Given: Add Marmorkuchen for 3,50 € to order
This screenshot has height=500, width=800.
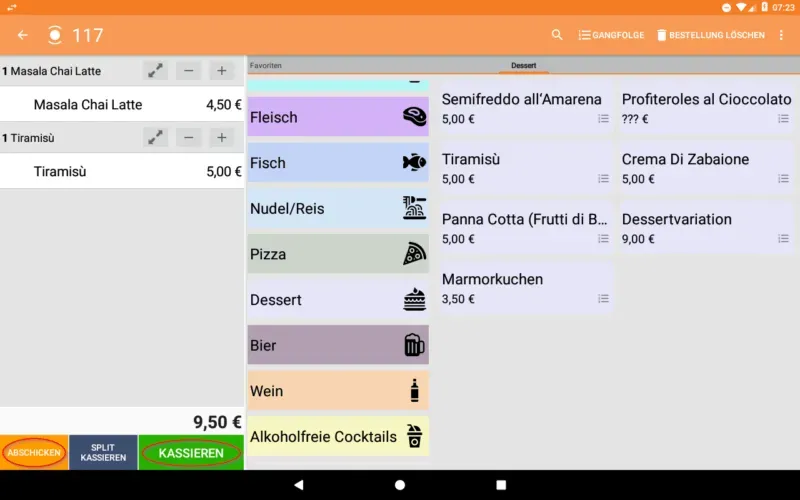Looking at the screenshot, I should point(526,288).
